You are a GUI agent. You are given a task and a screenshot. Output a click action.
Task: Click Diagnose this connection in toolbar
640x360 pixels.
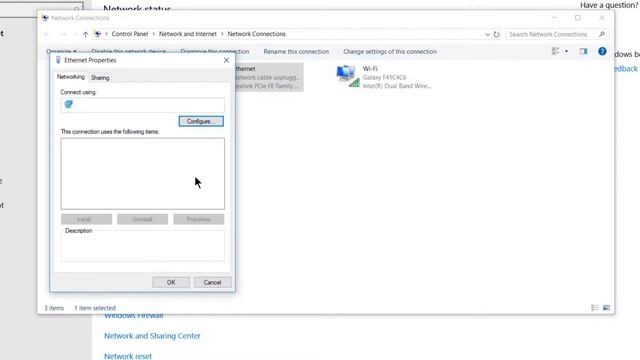tap(215, 51)
